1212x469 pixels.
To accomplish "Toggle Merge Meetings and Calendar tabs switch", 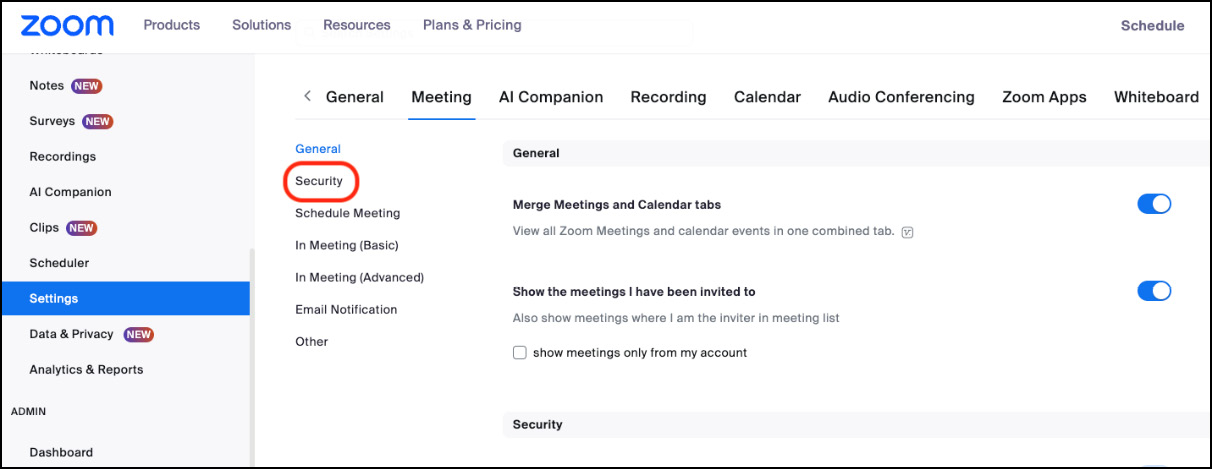I will pyautogui.click(x=1154, y=204).
